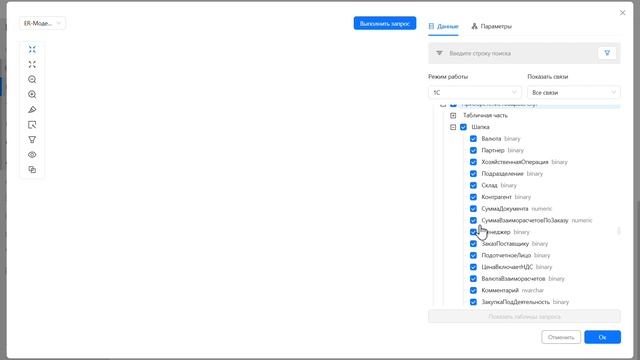Viewport: 640px width, 360px height.
Task: Activate the area selection tool icon
Action: 32,124
